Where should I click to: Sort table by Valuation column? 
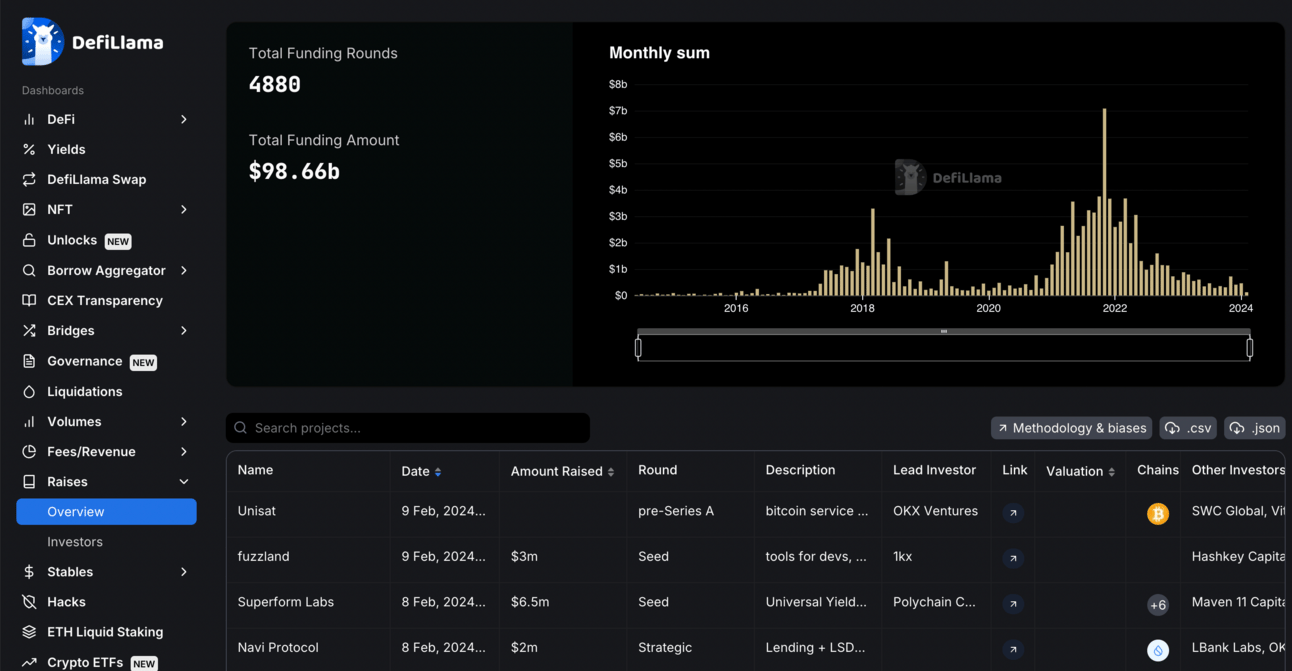point(1111,472)
